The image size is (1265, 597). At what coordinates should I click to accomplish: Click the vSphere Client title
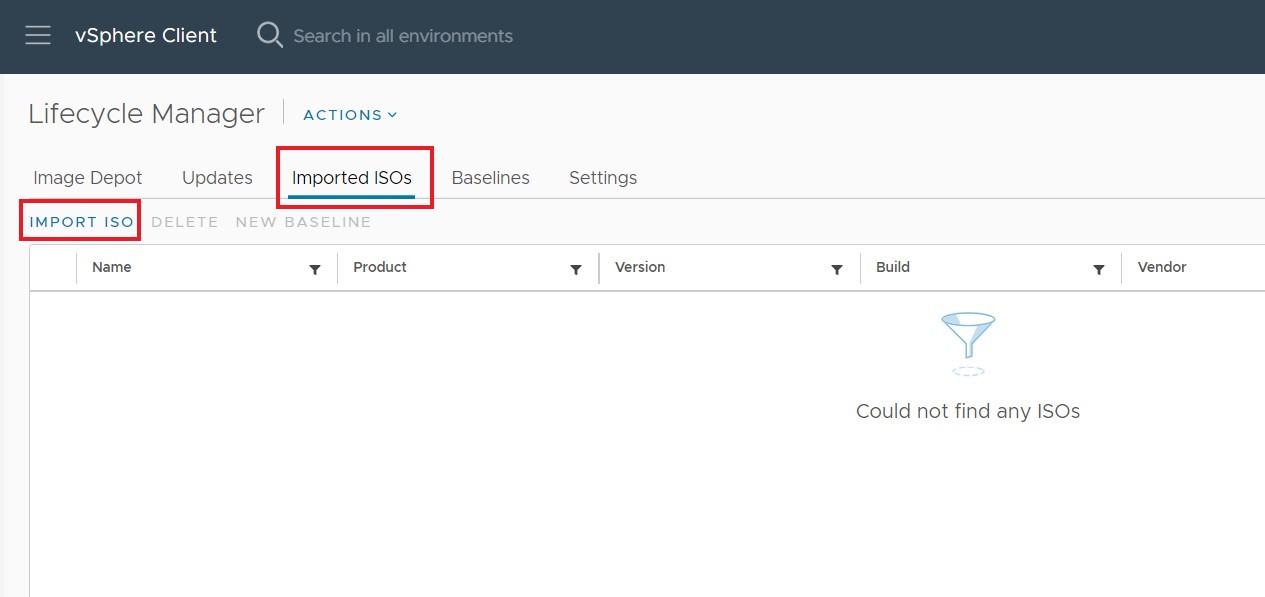point(146,35)
